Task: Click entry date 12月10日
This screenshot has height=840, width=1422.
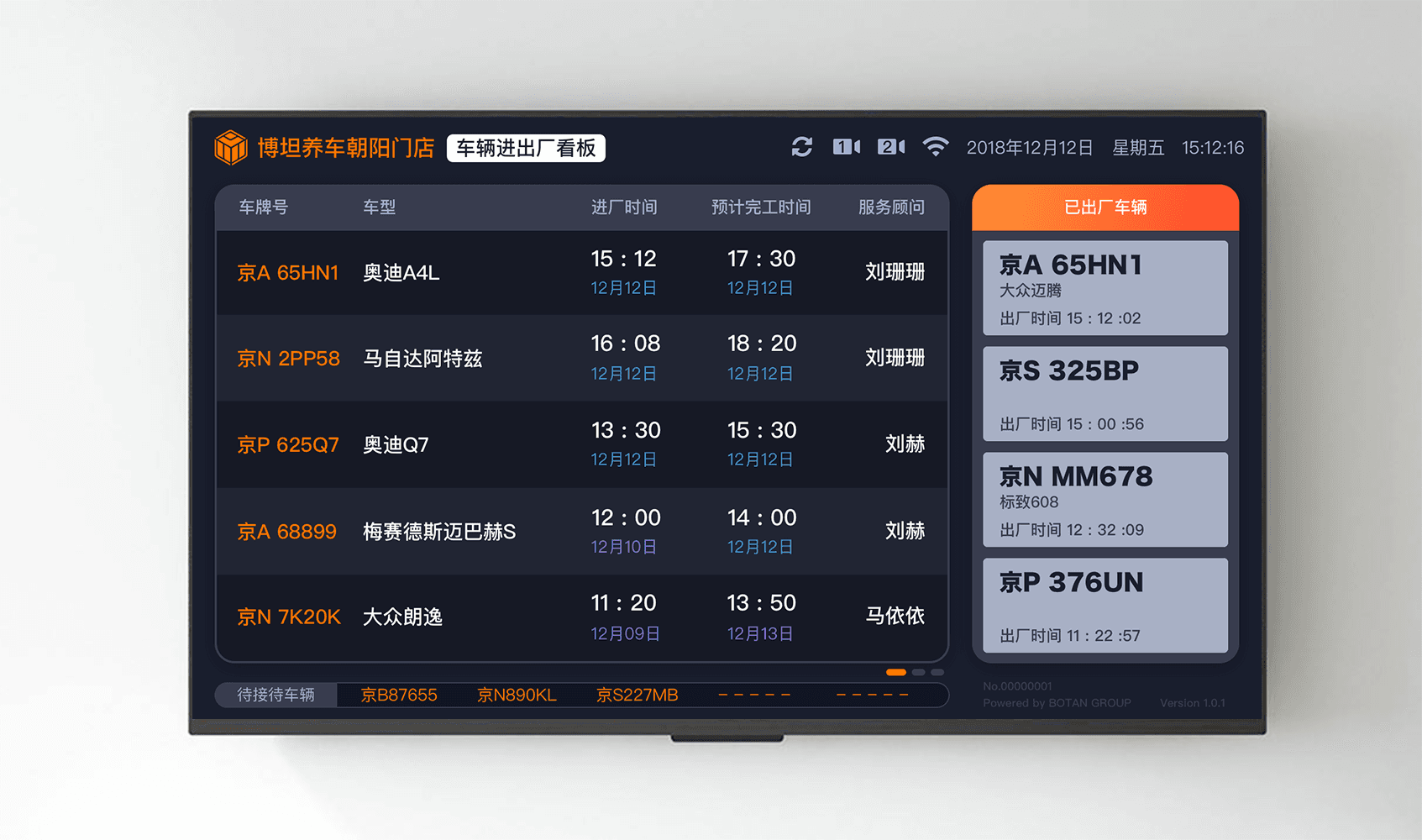Action: coord(624,547)
